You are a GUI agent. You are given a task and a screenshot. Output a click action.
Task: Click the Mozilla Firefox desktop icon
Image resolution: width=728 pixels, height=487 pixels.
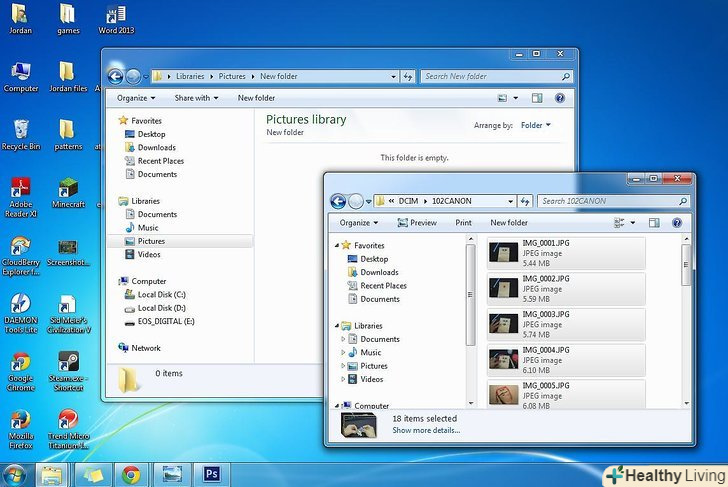pos(20,420)
